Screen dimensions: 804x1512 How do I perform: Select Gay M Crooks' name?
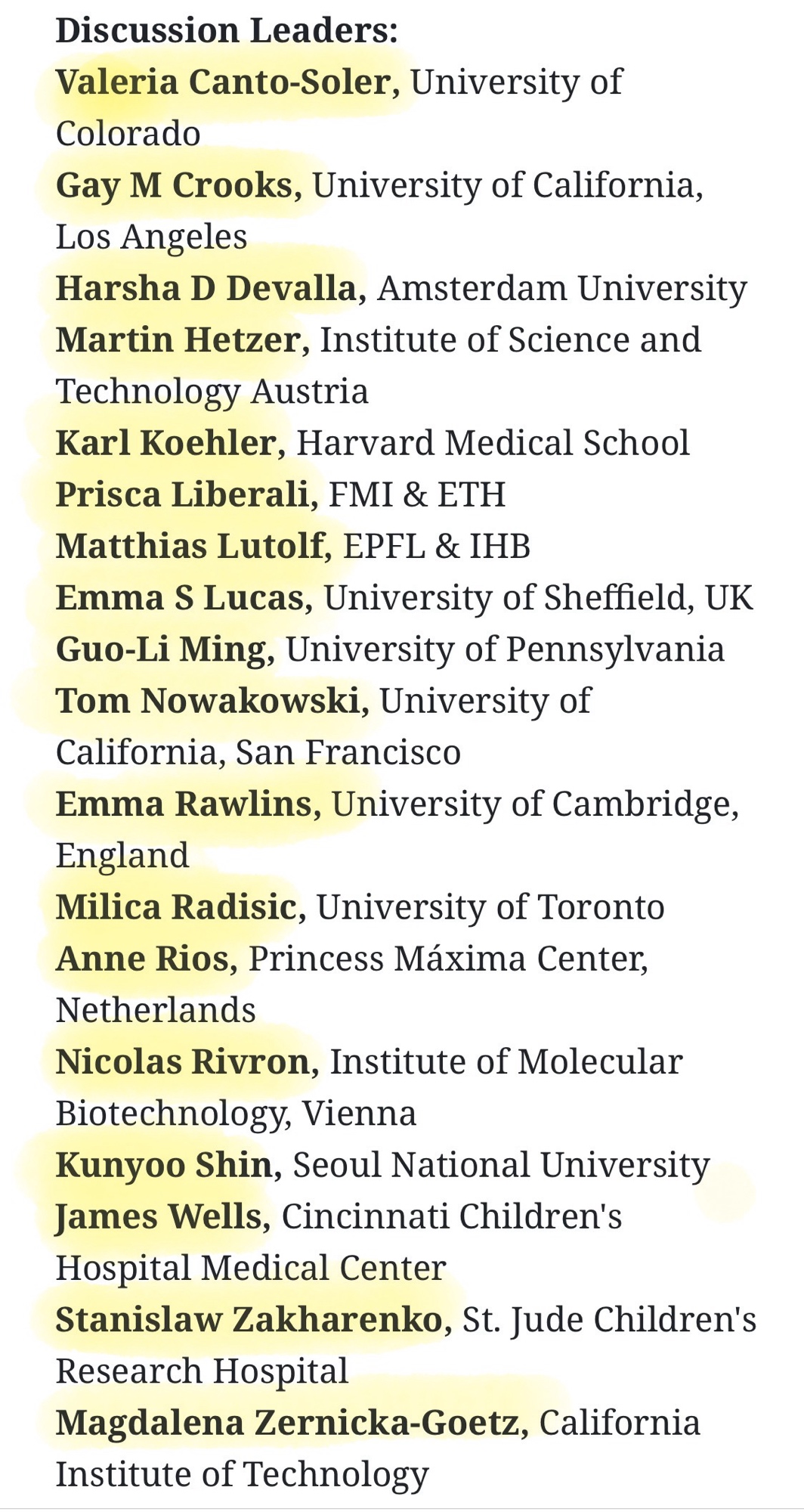[x=174, y=186]
